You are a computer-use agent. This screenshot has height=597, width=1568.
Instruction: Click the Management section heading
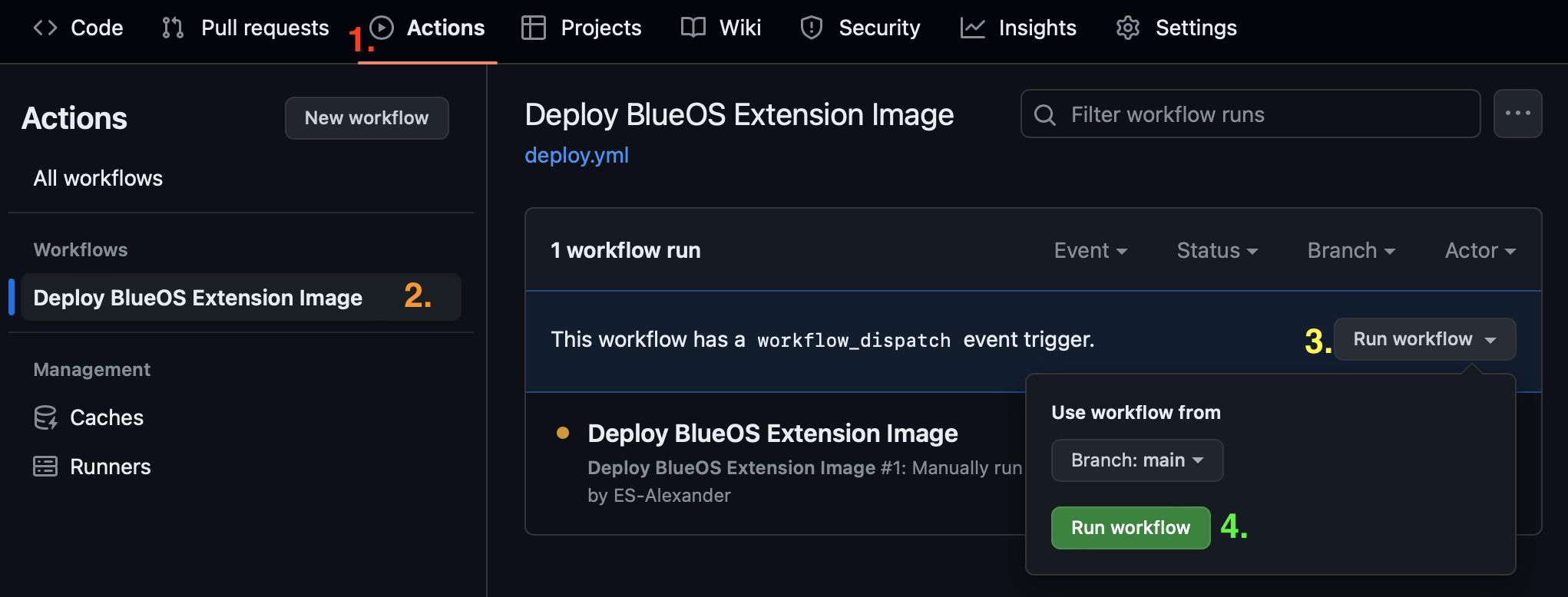[92, 369]
